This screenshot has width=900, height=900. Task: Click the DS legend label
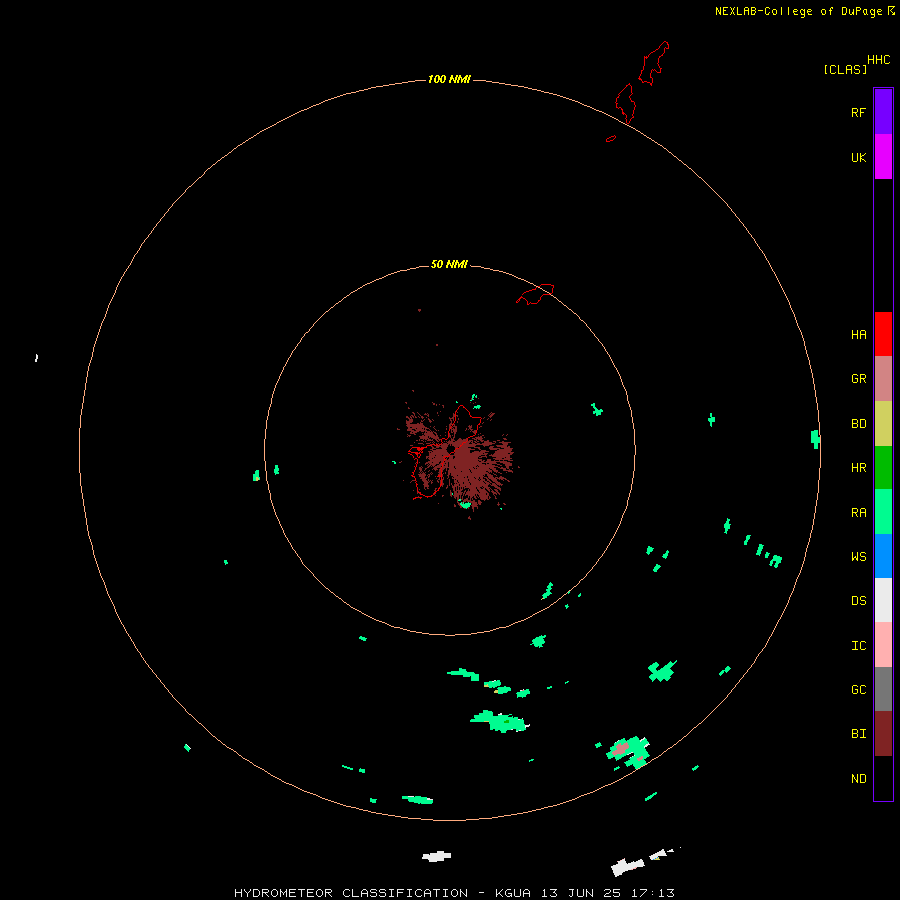[x=858, y=600]
